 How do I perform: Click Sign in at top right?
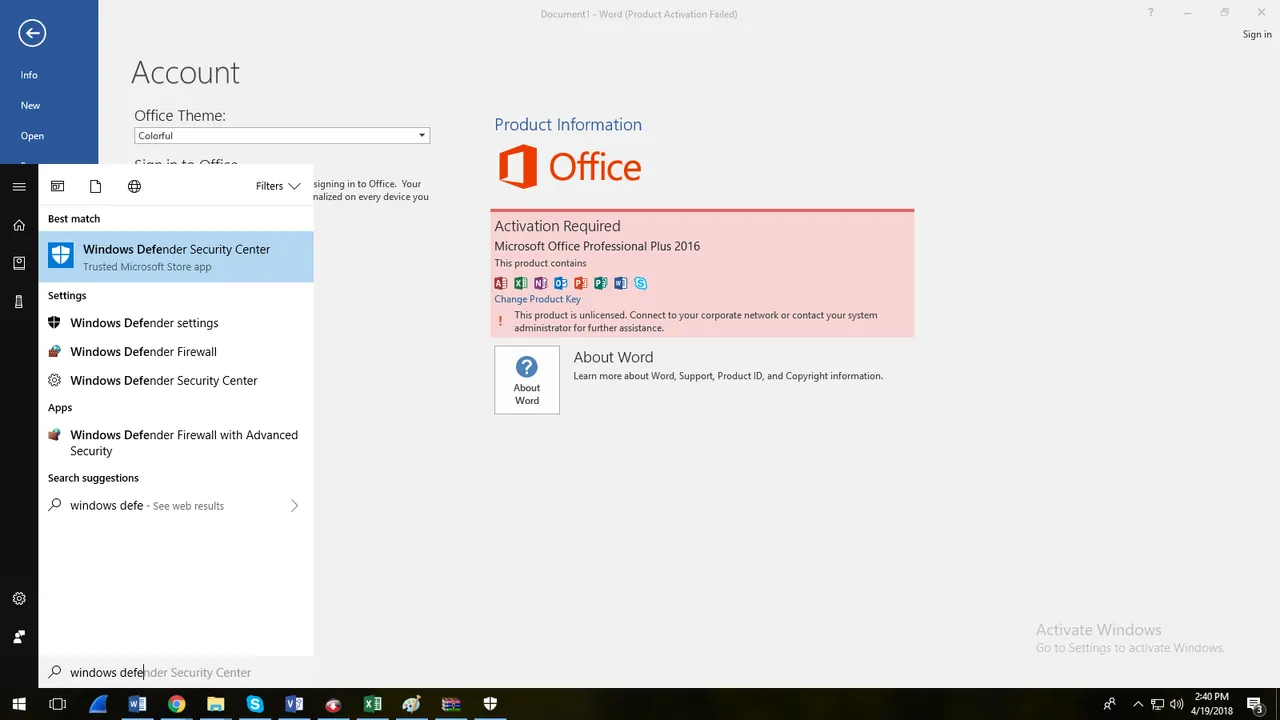coord(1257,34)
